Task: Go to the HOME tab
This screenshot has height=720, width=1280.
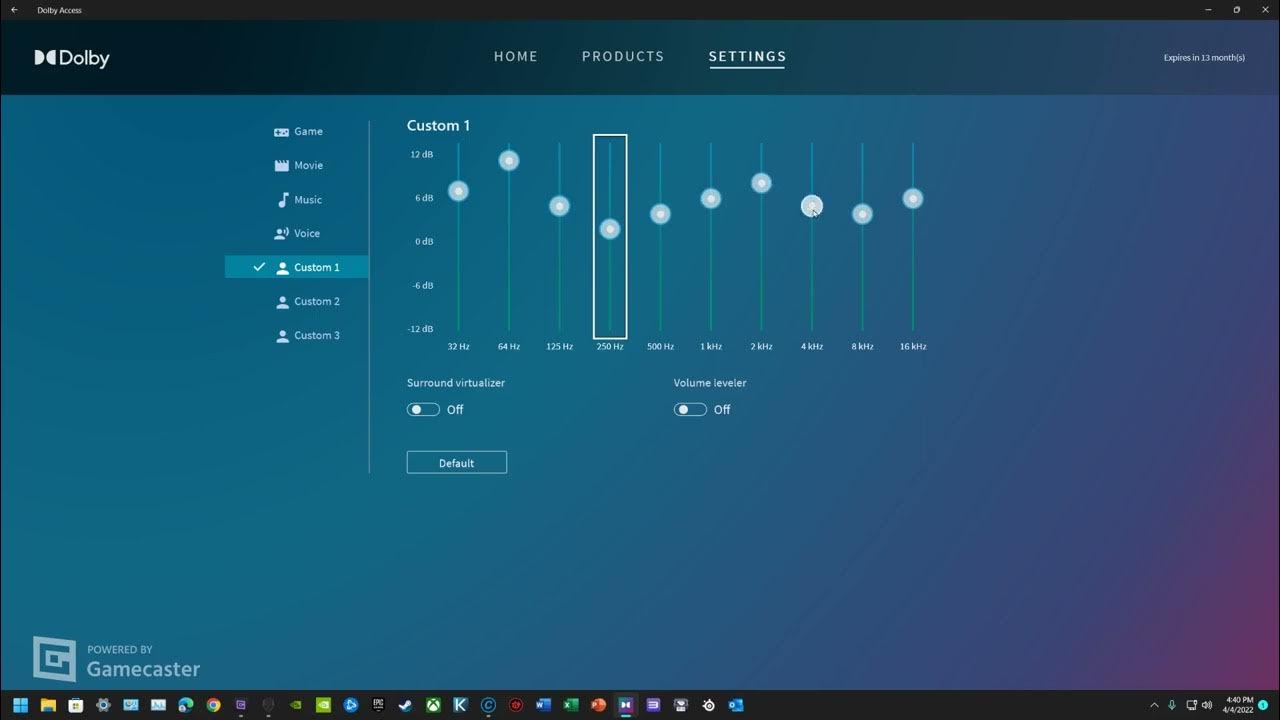Action: coord(516,57)
